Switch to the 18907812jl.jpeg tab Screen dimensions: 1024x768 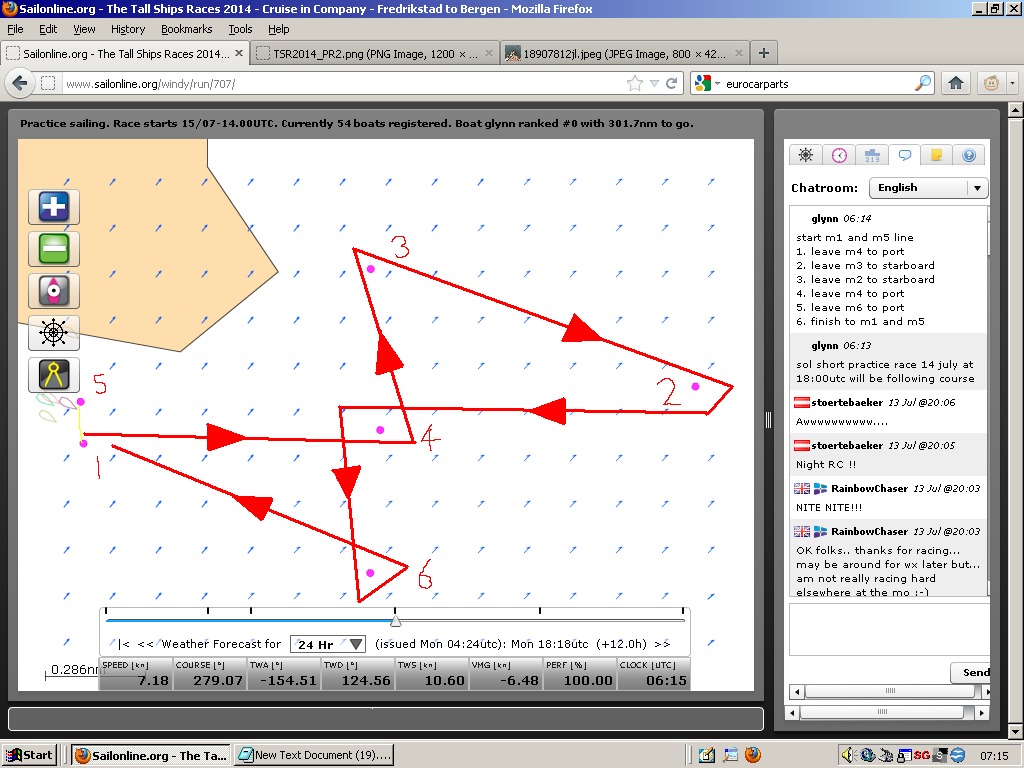click(x=625, y=54)
